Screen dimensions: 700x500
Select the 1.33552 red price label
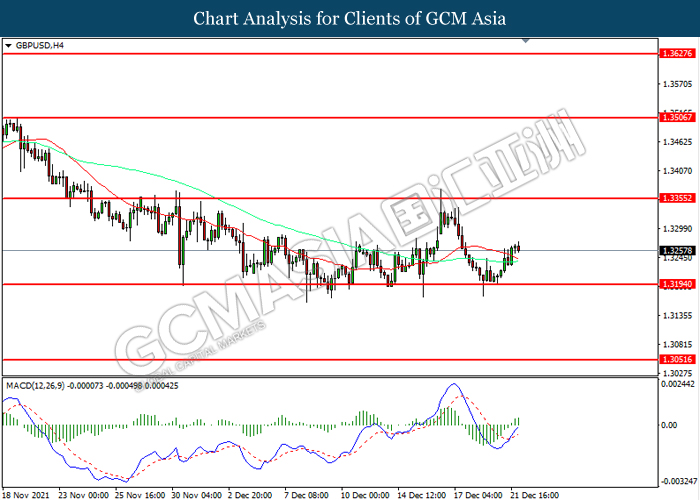pyautogui.click(x=677, y=198)
